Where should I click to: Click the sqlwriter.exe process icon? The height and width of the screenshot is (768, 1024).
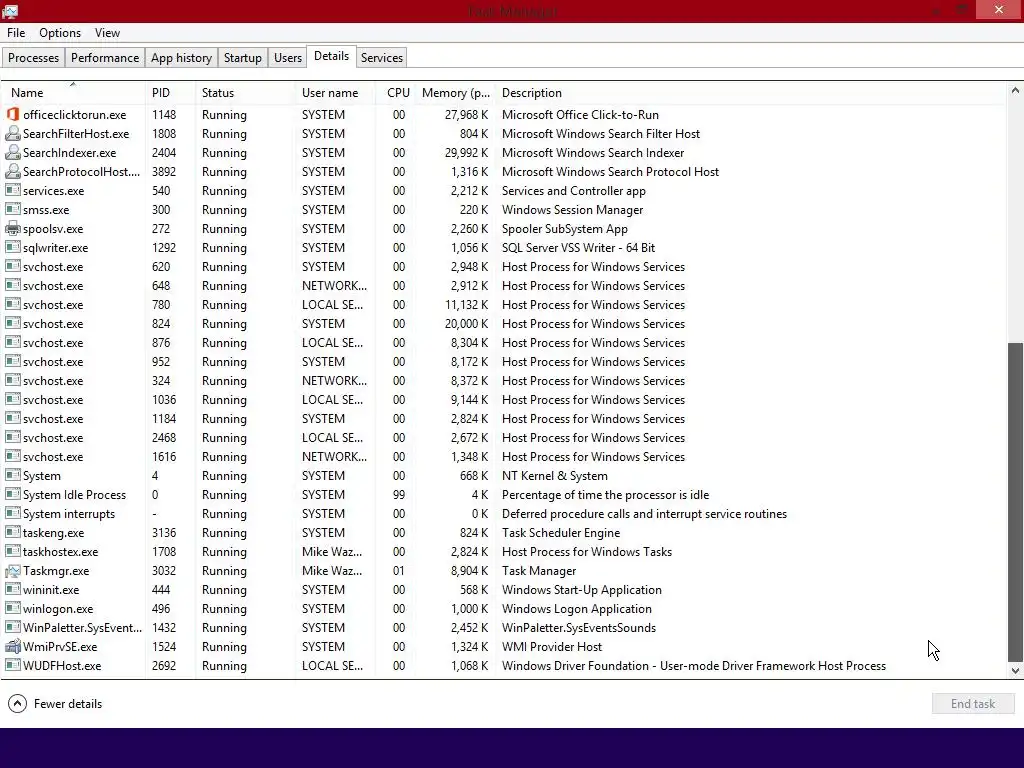coord(12,247)
